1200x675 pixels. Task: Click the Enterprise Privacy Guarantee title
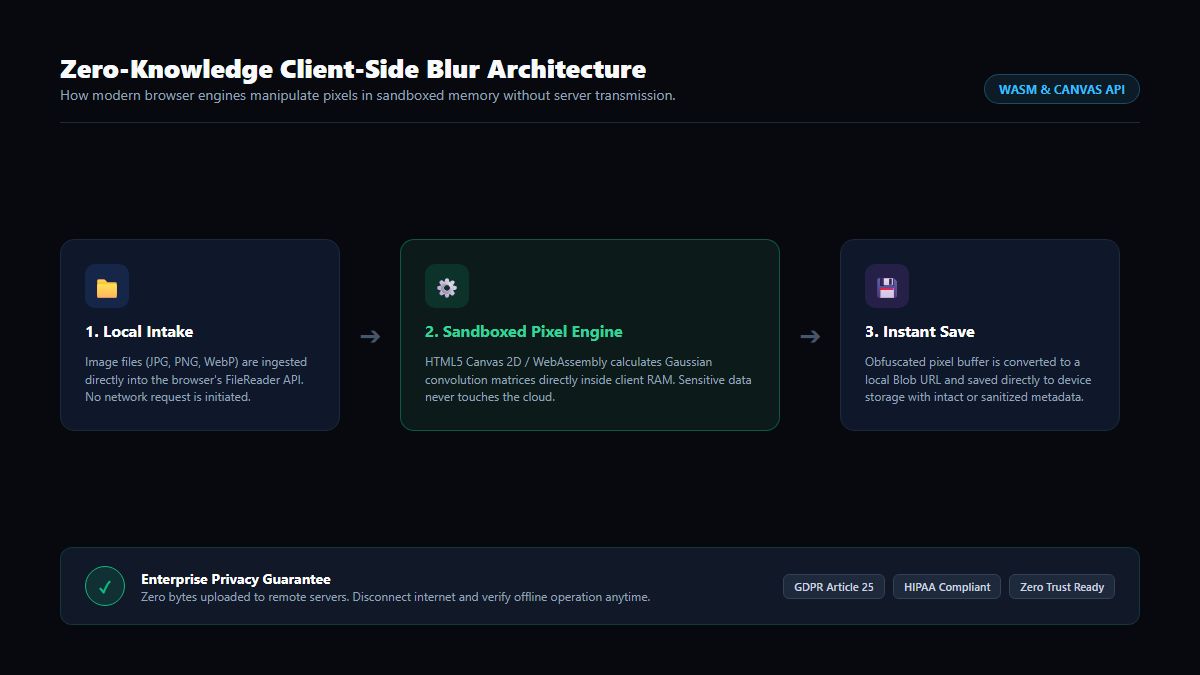[x=236, y=579]
